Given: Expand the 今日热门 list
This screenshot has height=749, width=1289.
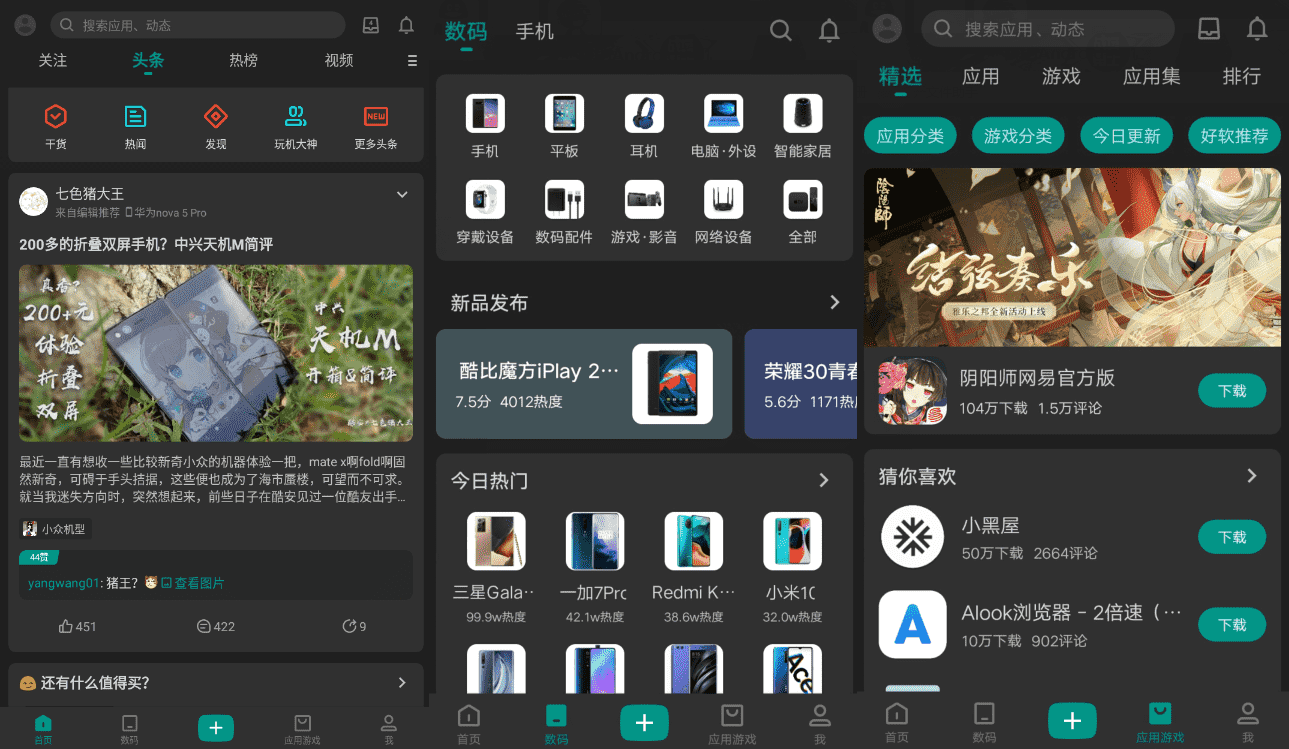Looking at the screenshot, I should coord(823,480).
